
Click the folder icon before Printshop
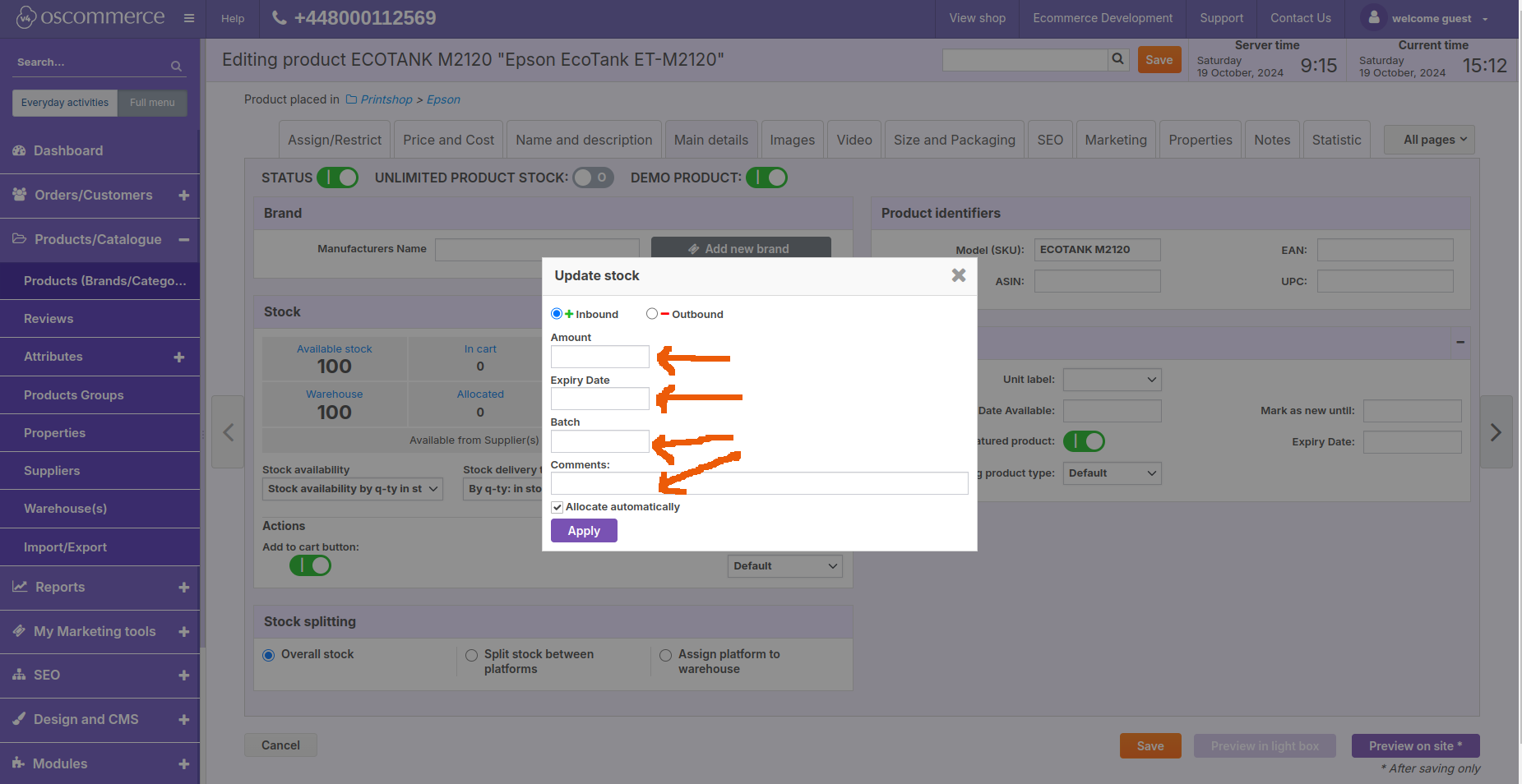[x=351, y=99]
